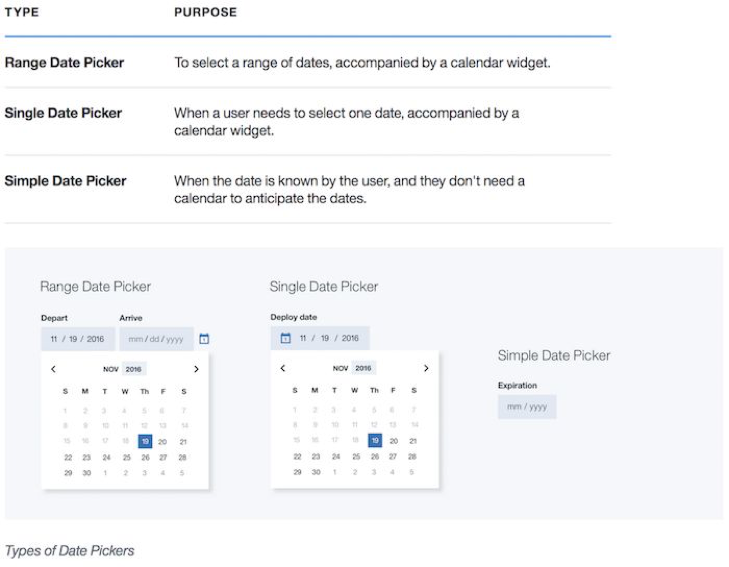Go to previous month in Single picker
Image resolution: width=729 pixels, height=567 pixels.
(283, 369)
